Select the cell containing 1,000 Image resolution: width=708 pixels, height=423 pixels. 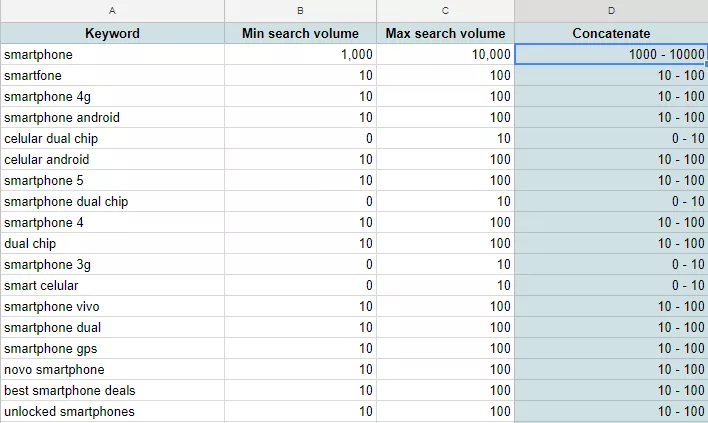(x=300, y=55)
